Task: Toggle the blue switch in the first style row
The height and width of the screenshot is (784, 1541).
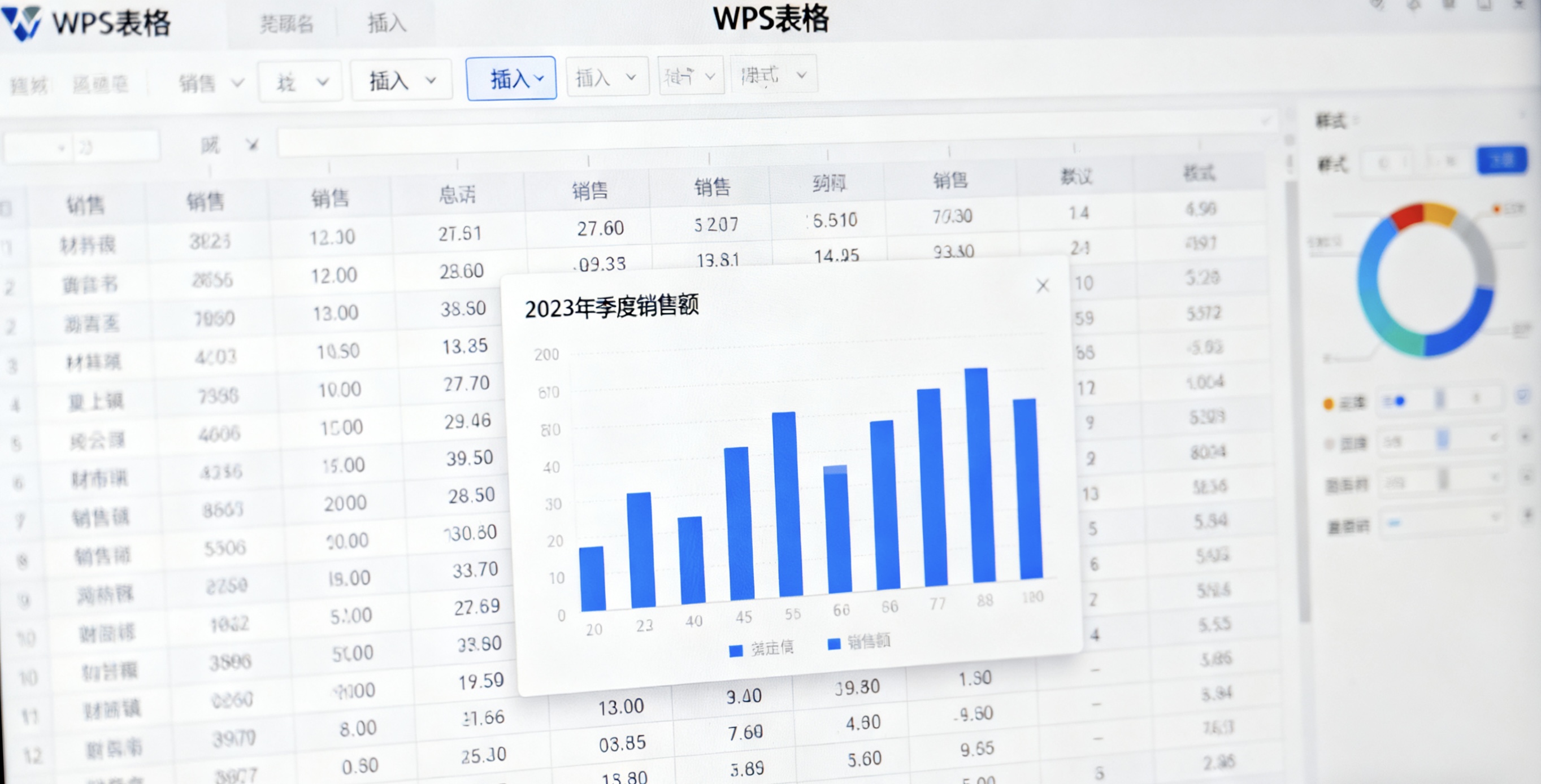Action: (1399, 402)
